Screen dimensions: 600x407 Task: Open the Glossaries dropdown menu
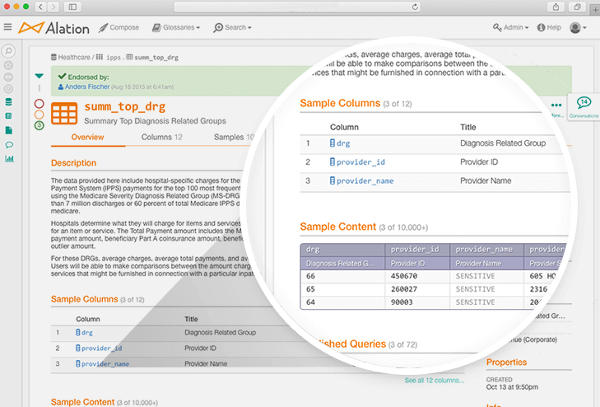click(178, 28)
